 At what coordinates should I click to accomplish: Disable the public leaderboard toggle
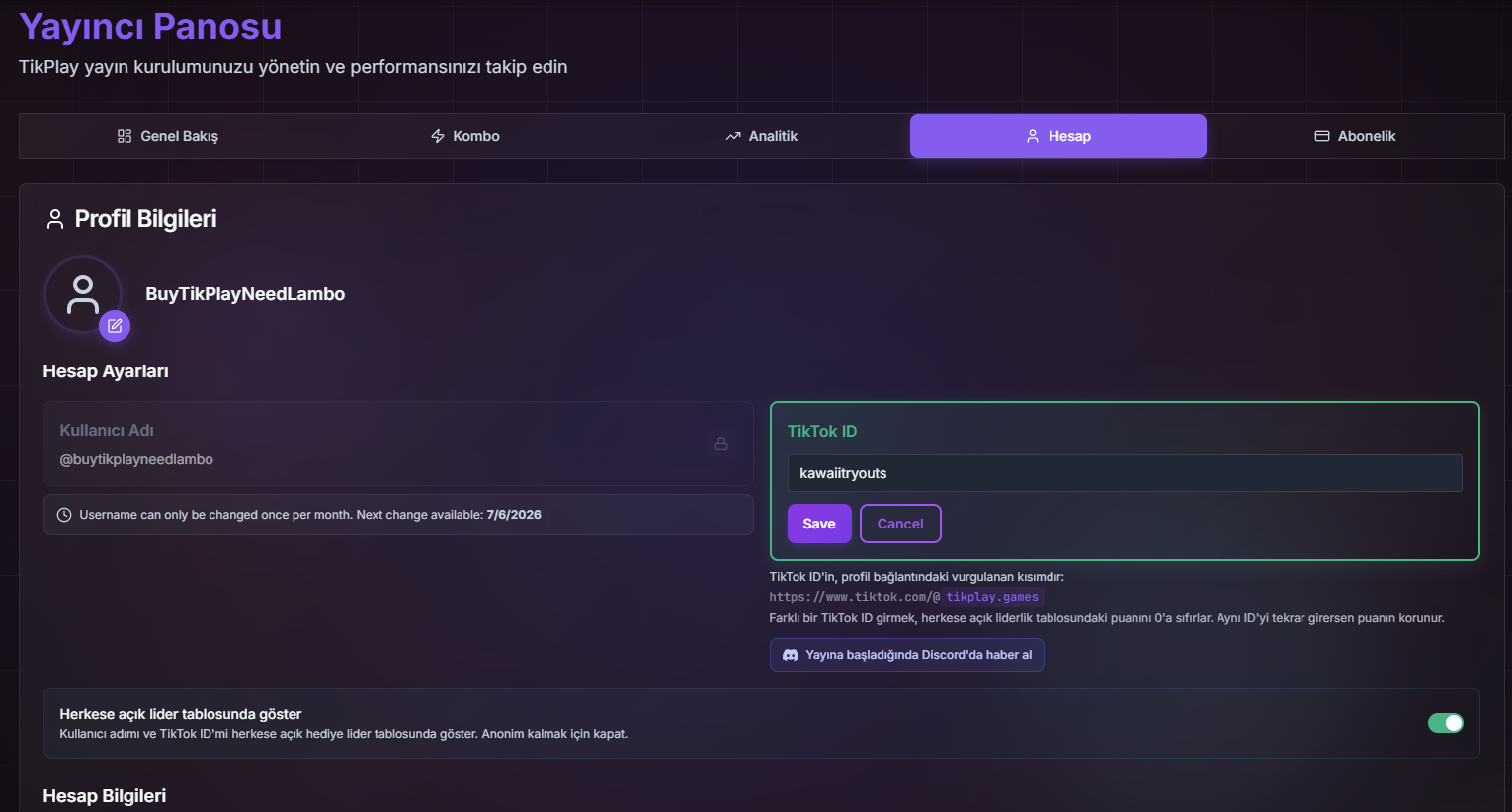click(1446, 723)
